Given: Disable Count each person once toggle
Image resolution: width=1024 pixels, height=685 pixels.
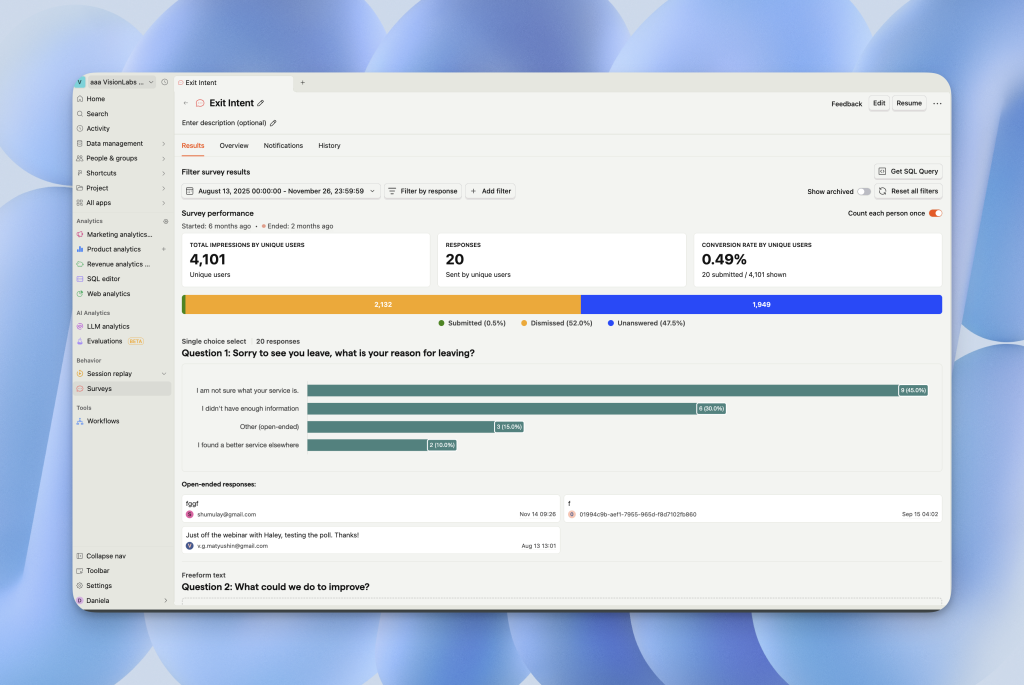Looking at the screenshot, I should pos(935,213).
